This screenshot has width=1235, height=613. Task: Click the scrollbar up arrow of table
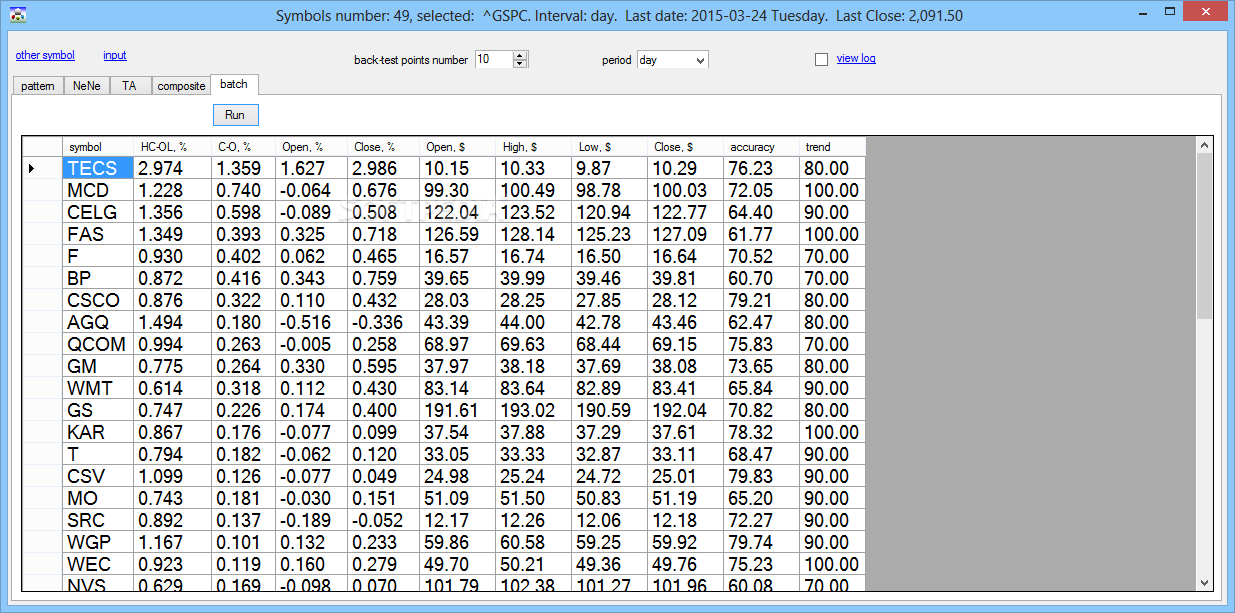tap(1204, 146)
